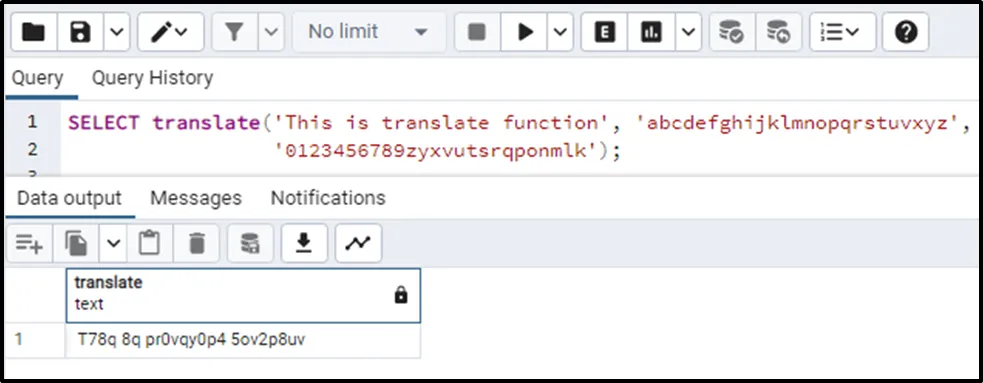This screenshot has height=383, width=983.
Task: Switch to the Query History tab
Action: (152, 78)
